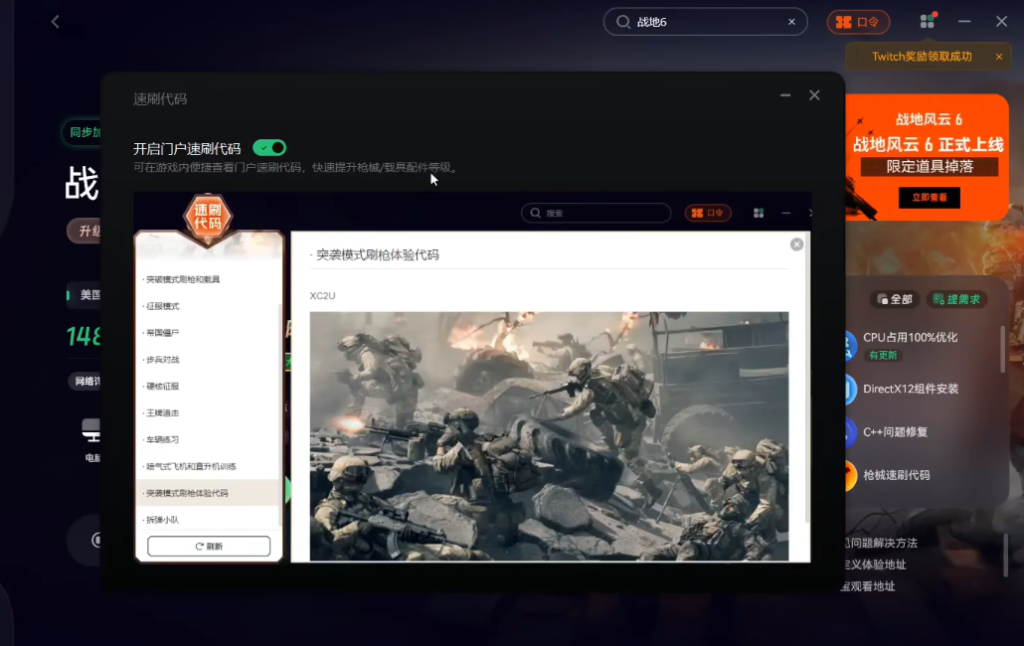This screenshot has height=646, width=1024.
Task: Click the magnifier icon in search bar
Action: 623,22
